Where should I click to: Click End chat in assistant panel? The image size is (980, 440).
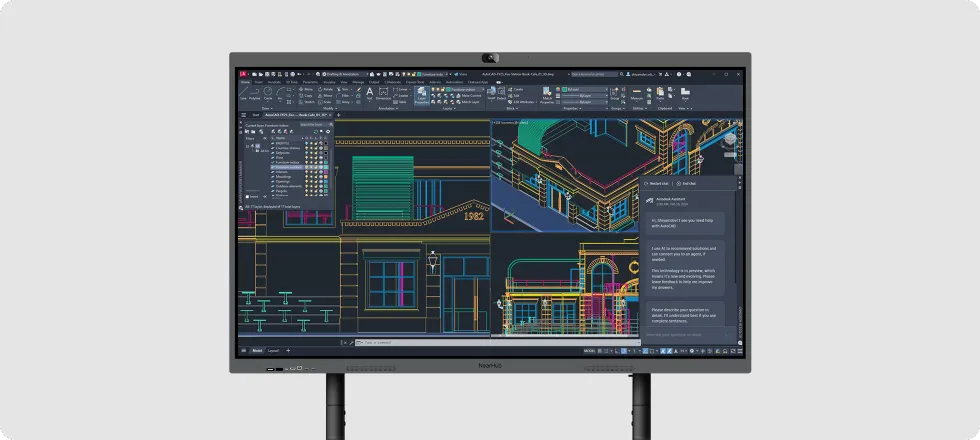click(686, 184)
